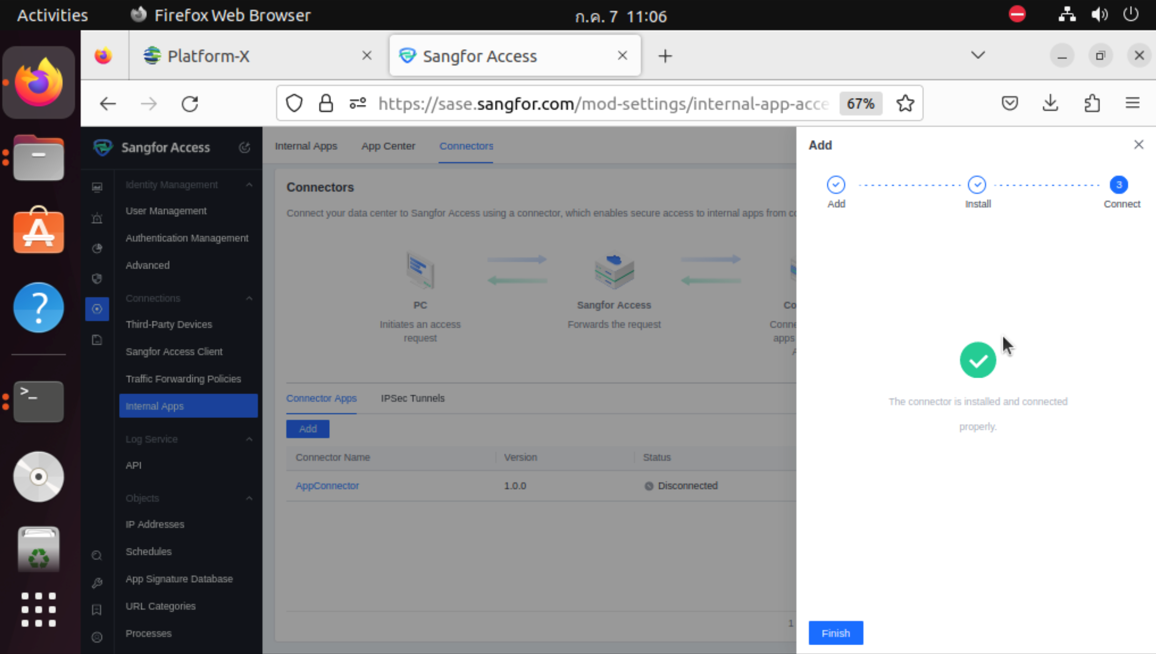The height and width of the screenshot is (654, 1156).
Task: Open Terminal from the Ubuntu dock
Action: pyautogui.click(x=38, y=401)
